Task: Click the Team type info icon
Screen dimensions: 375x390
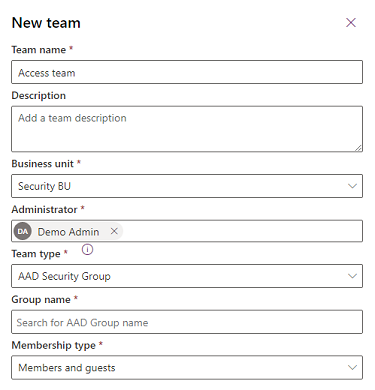Action: pyautogui.click(x=87, y=249)
